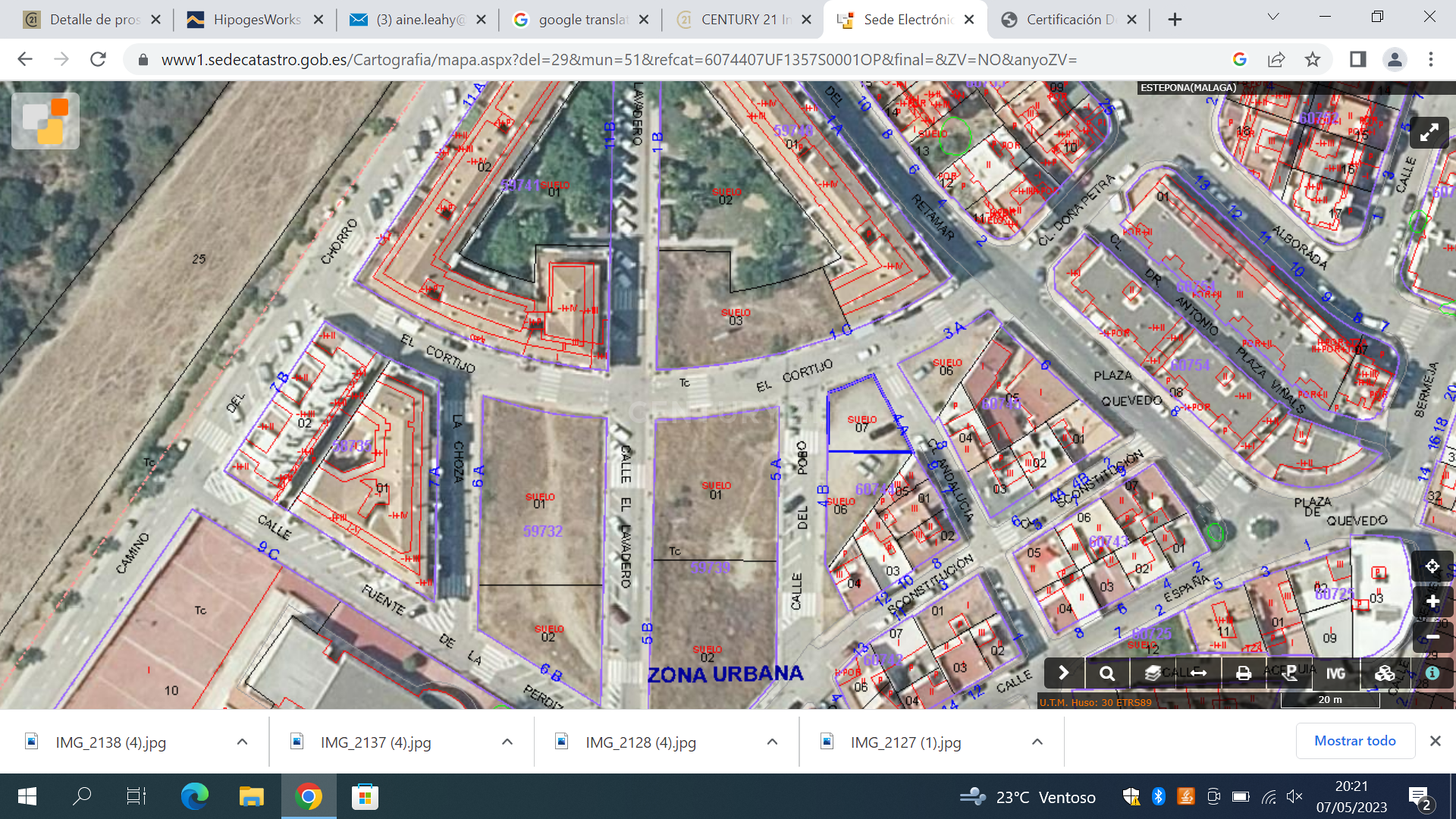
Task: Open Microsoft Store from taskbar
Action: [x=365, y=796]
